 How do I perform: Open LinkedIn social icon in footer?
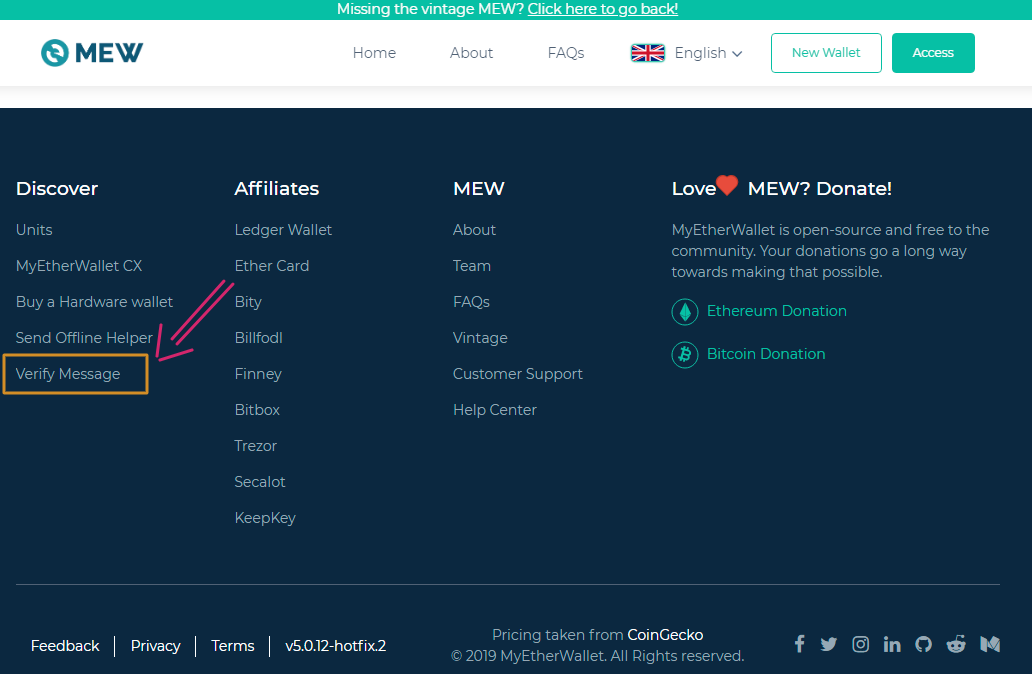point(892,644)
